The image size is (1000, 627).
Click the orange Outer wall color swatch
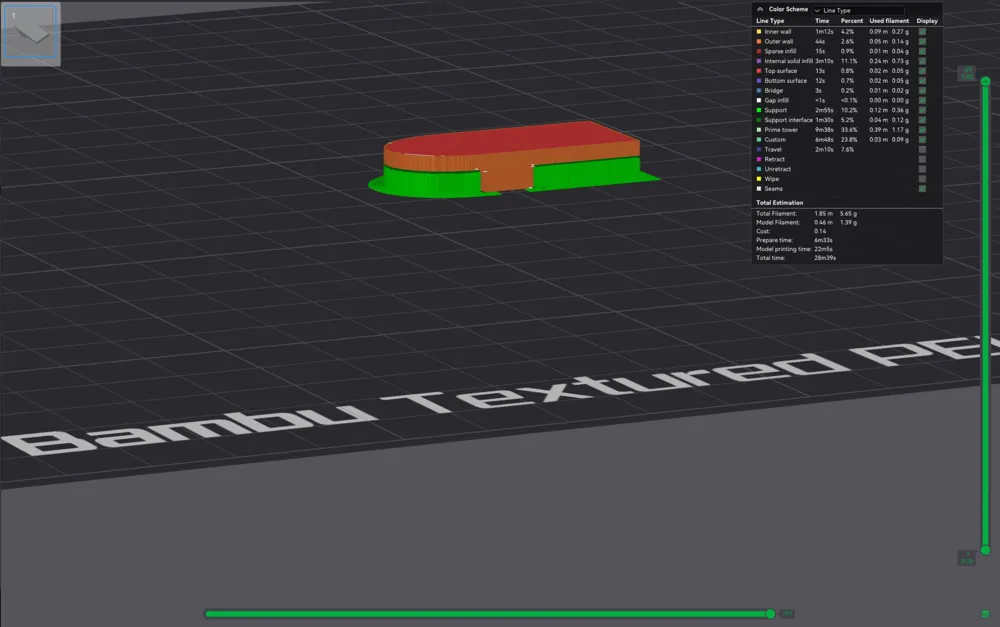coord(759,41)
